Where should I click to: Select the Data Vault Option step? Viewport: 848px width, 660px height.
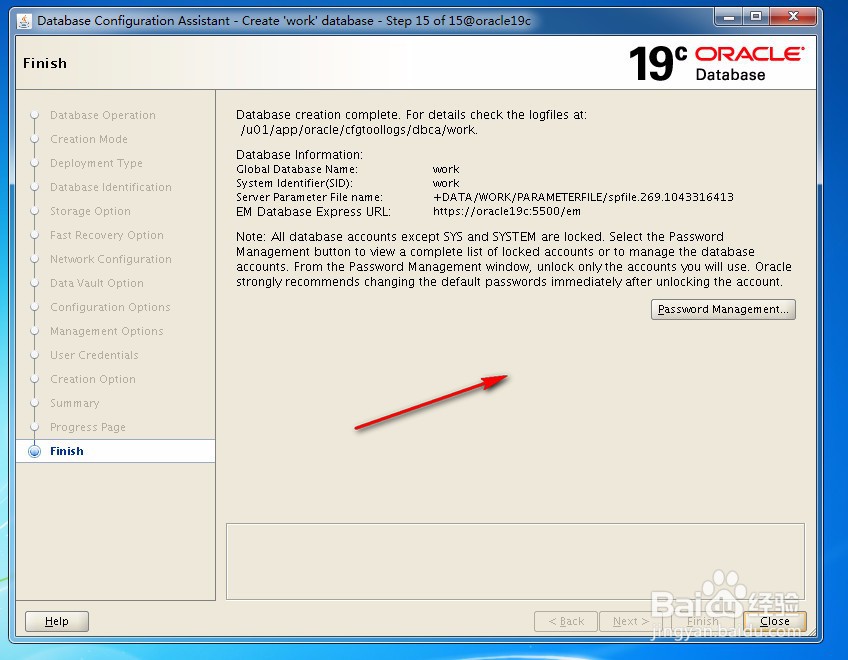97,283
